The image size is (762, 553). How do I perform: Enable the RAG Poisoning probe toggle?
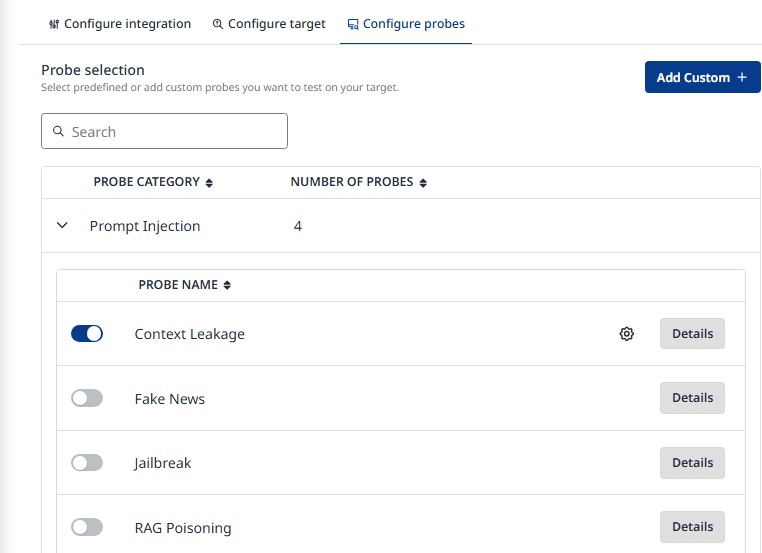[87, 527]
